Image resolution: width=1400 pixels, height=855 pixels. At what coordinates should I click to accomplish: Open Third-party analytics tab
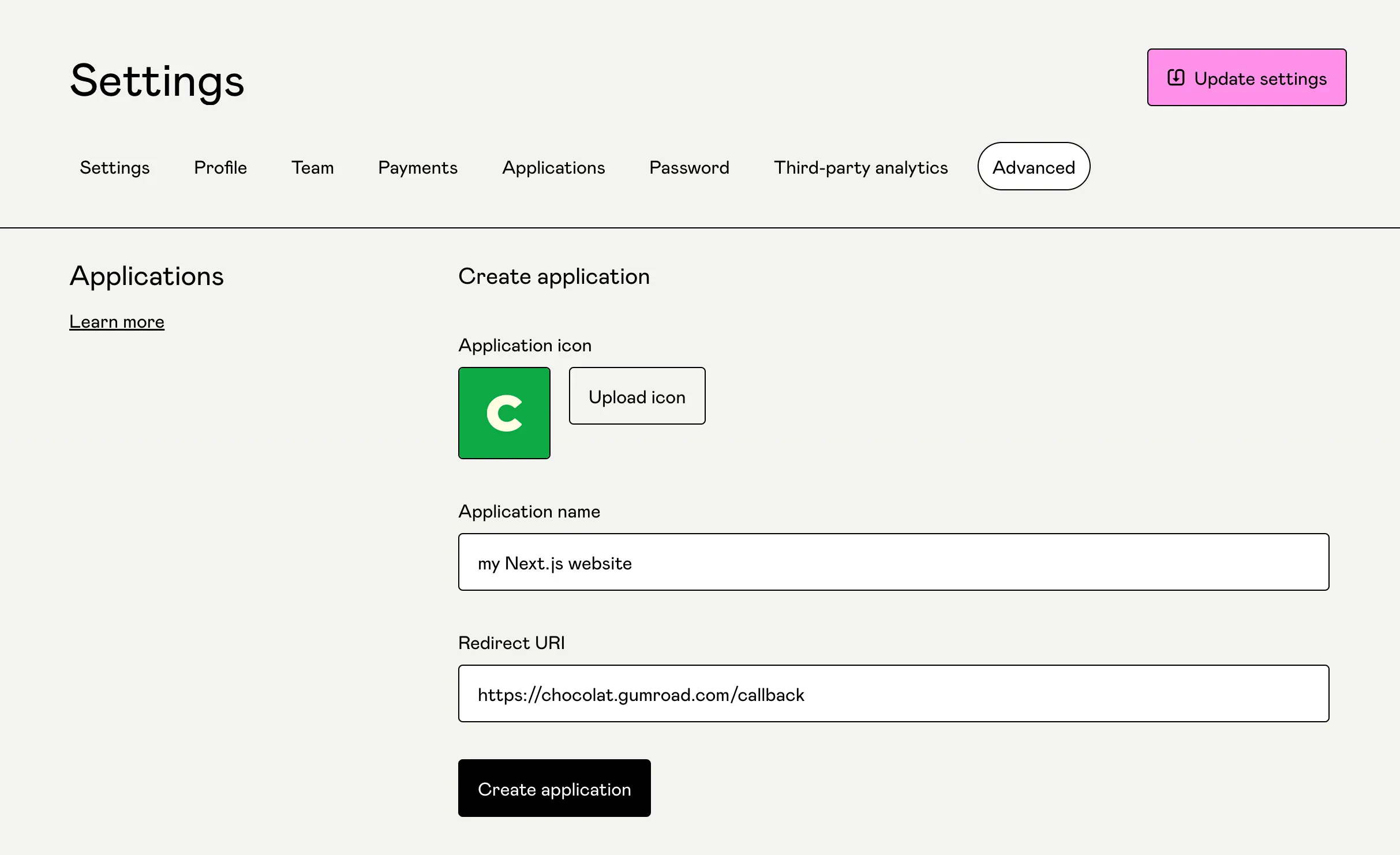[860, 167]
